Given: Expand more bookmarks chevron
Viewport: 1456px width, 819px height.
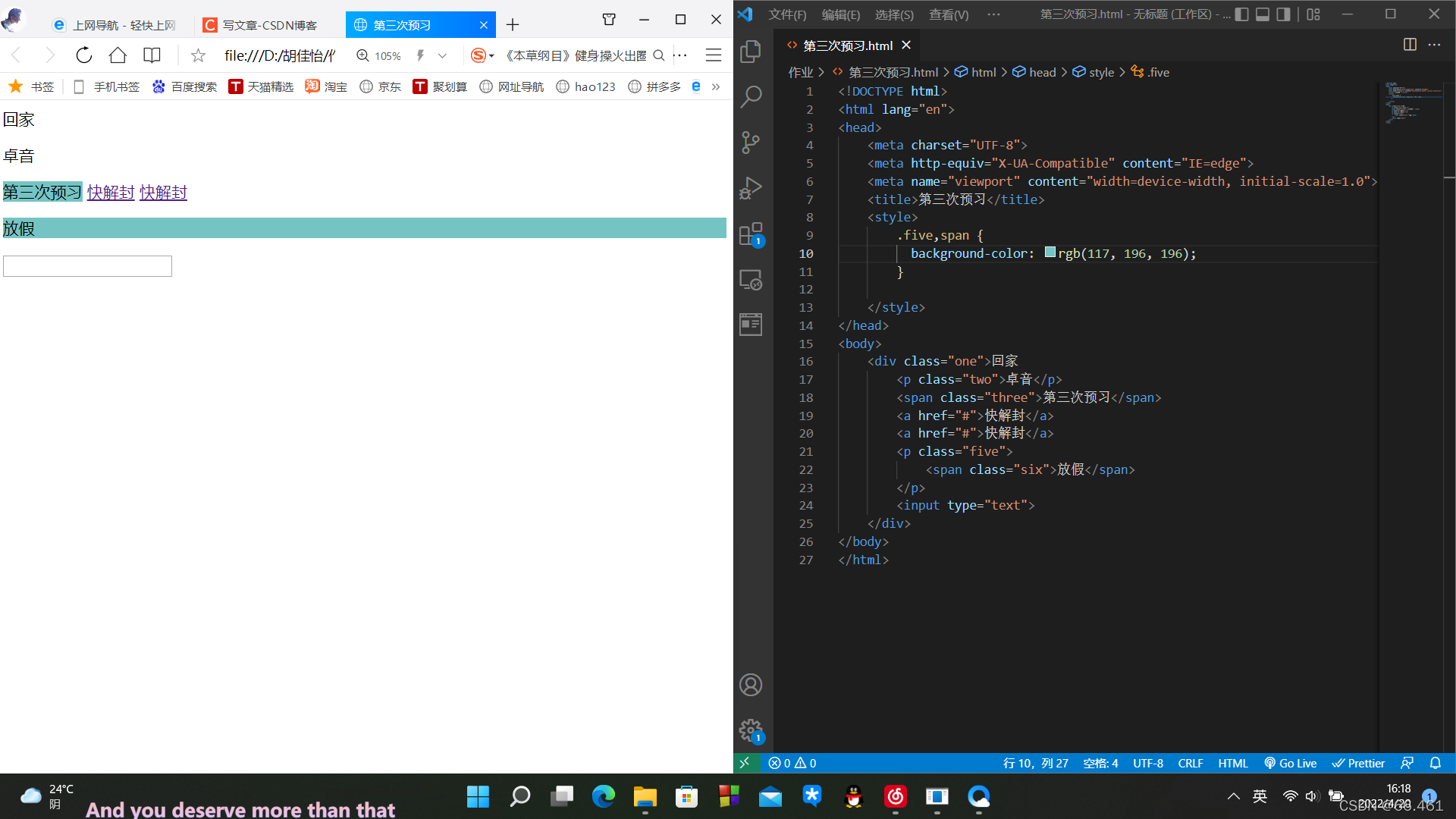Looking at the screenshot, I should click(715, 86).
